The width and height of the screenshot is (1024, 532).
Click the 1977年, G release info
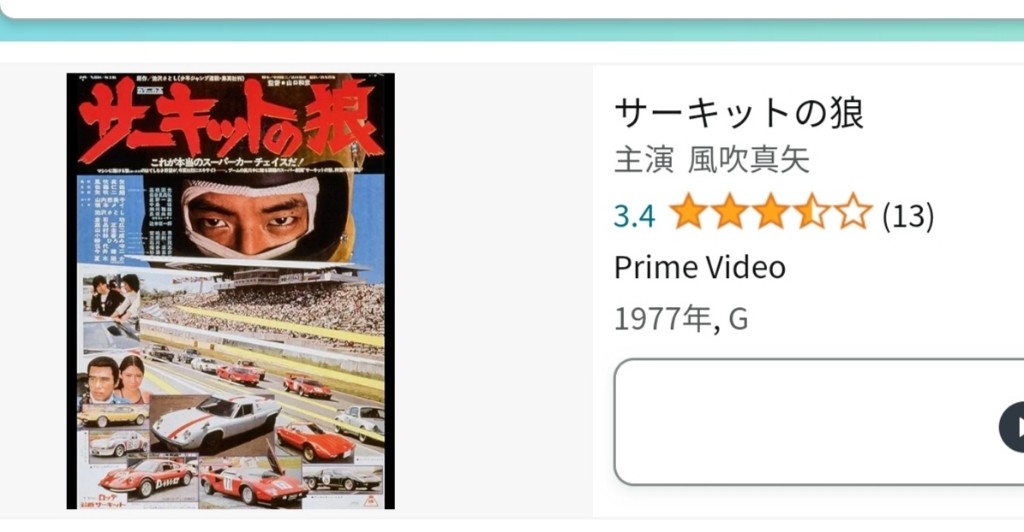tap(681, 319)
